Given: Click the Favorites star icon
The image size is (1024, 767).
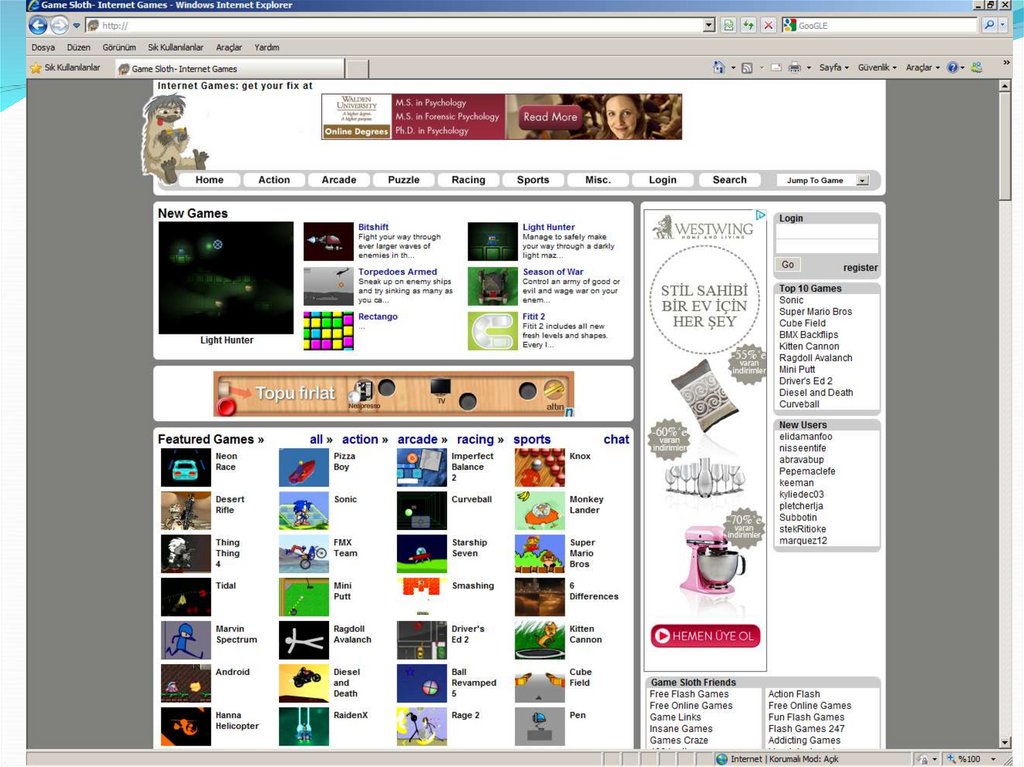Looking at the screenshot, I should tap(36, 68).
